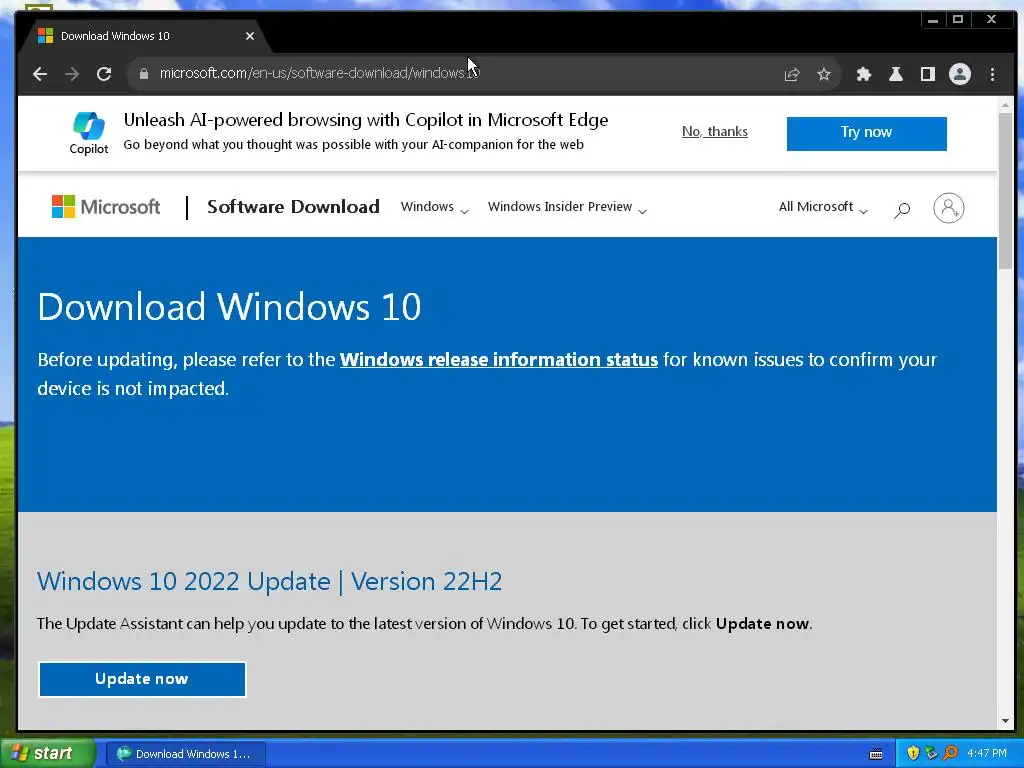Expand the All Microsoft dropdown
The height and width of the screenshot is (768, 1024).
tap(823, 207)
